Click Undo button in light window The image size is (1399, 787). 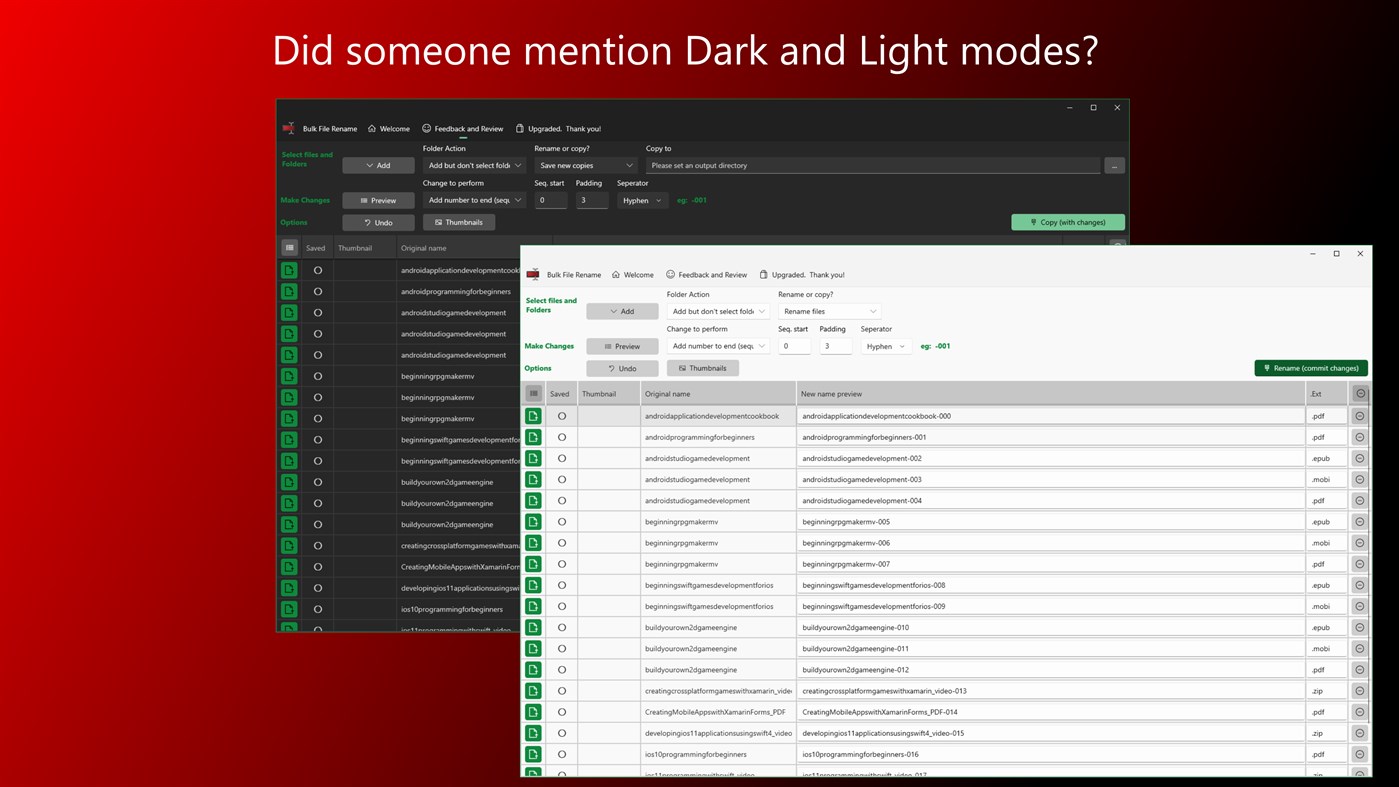coord(622,368)
